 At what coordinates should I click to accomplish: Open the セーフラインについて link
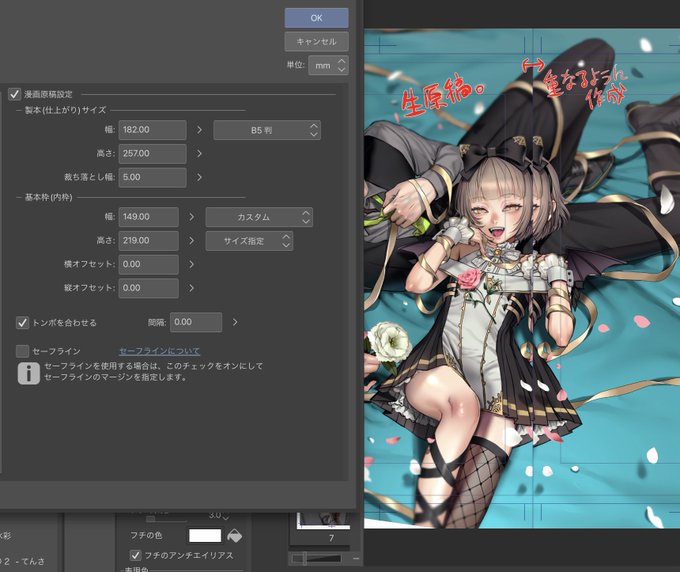160,351
